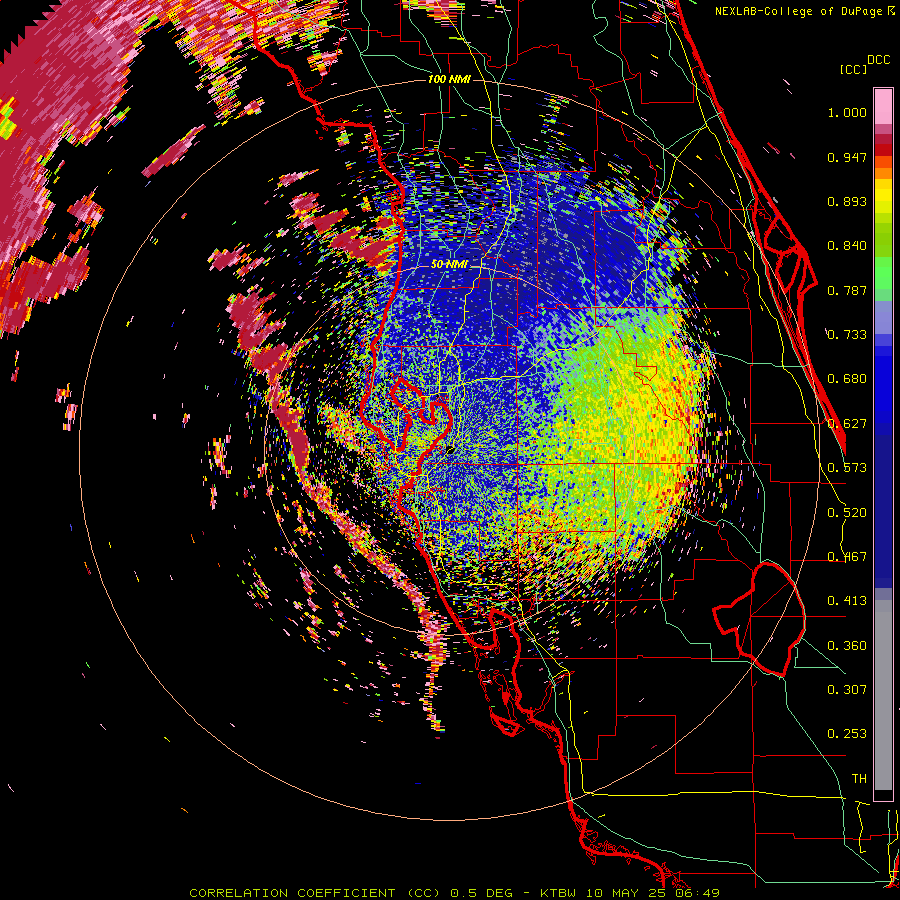Click the light pink top segment of color bar
Image resolution: width=900 pixels, height=900 pixels.
883,107
